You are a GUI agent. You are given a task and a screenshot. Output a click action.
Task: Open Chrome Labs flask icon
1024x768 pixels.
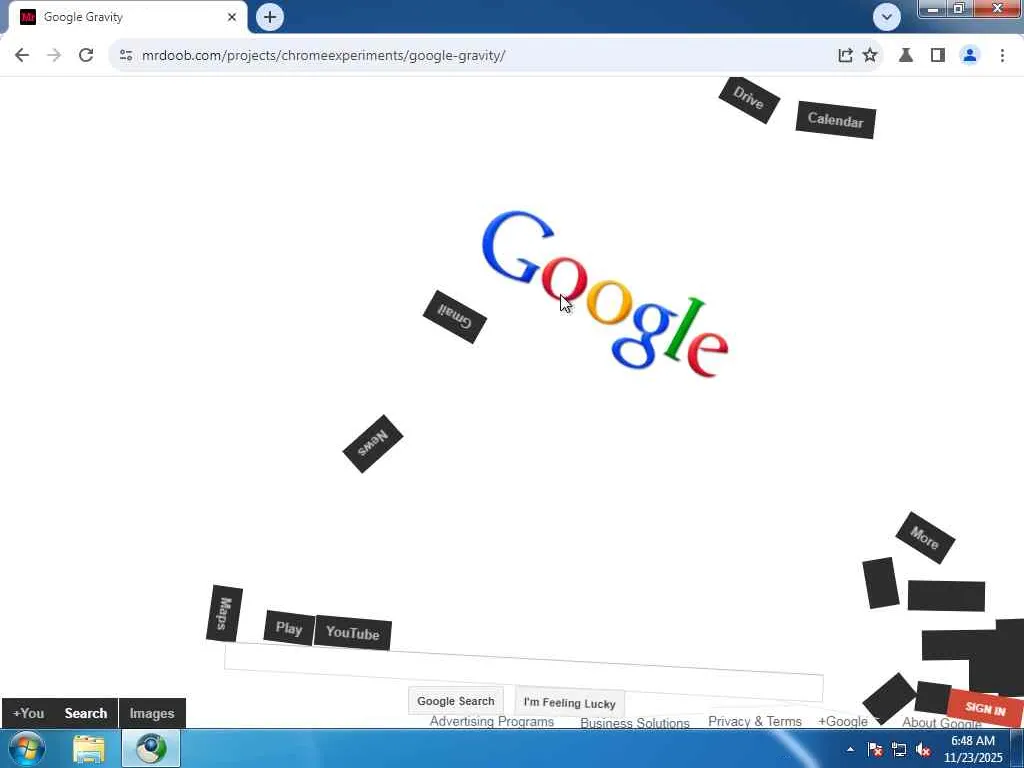(x=906, y=56)
